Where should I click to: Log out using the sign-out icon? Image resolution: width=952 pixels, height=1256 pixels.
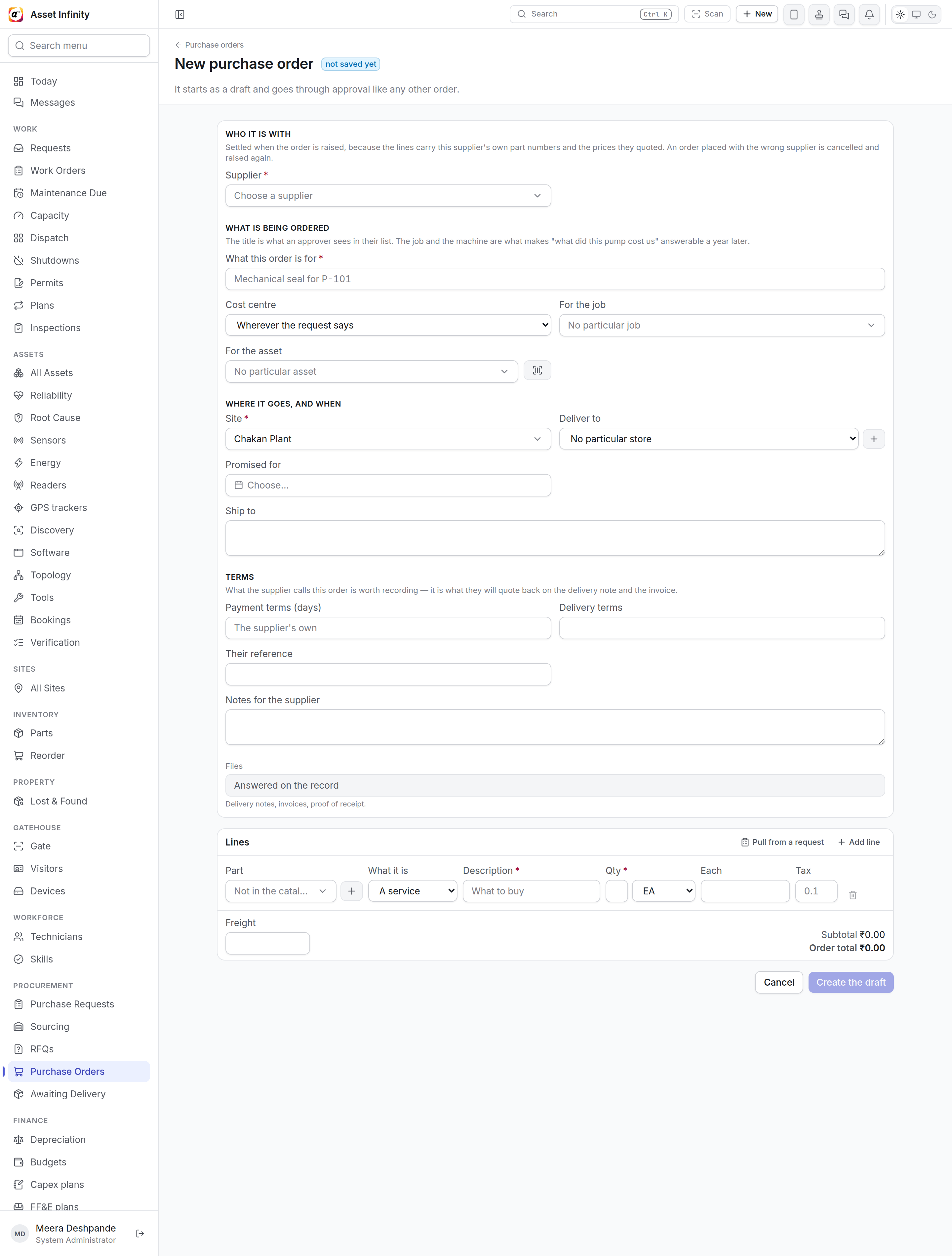coord(140,1233)
